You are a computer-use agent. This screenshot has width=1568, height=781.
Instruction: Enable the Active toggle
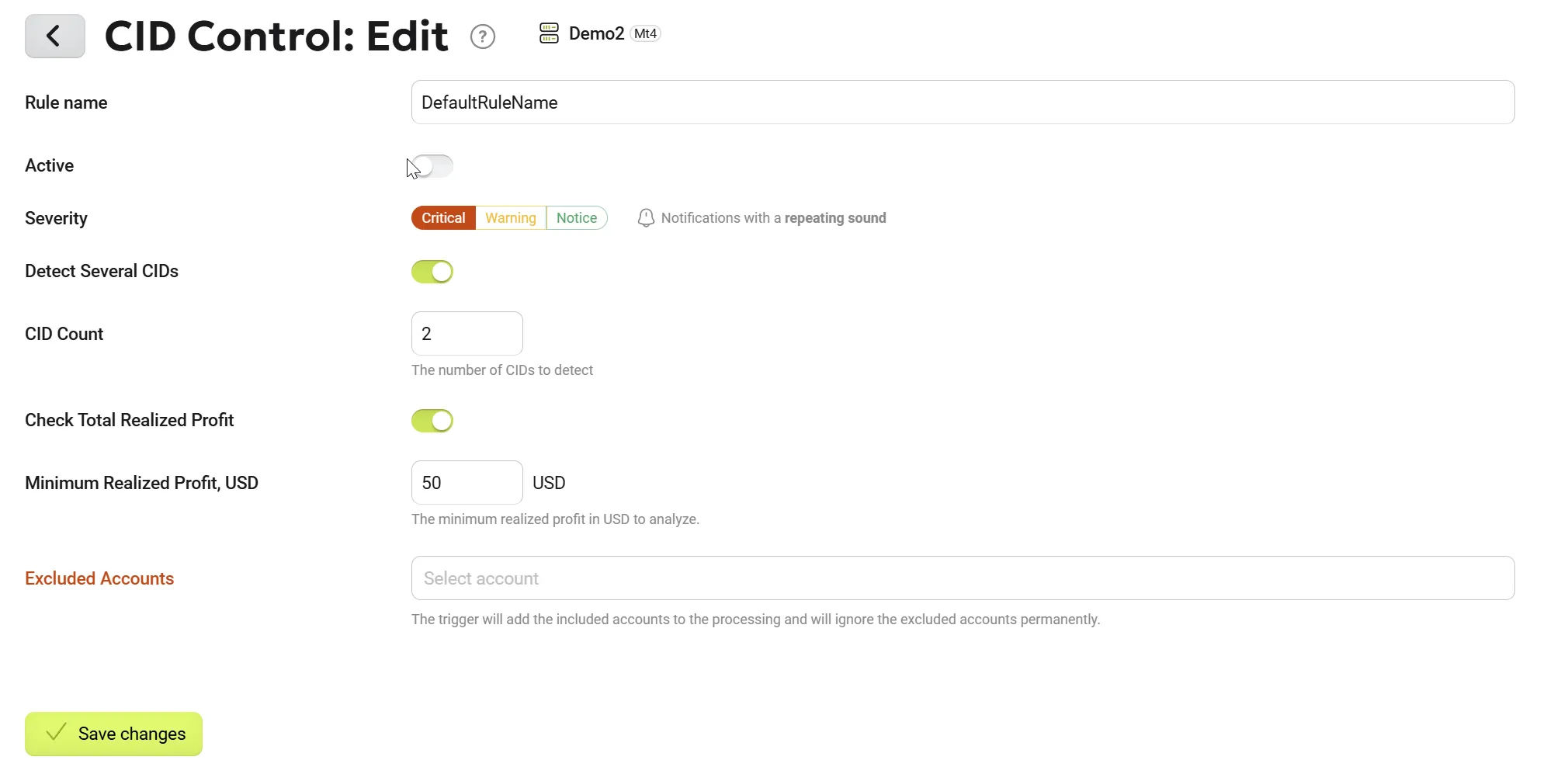432,166
